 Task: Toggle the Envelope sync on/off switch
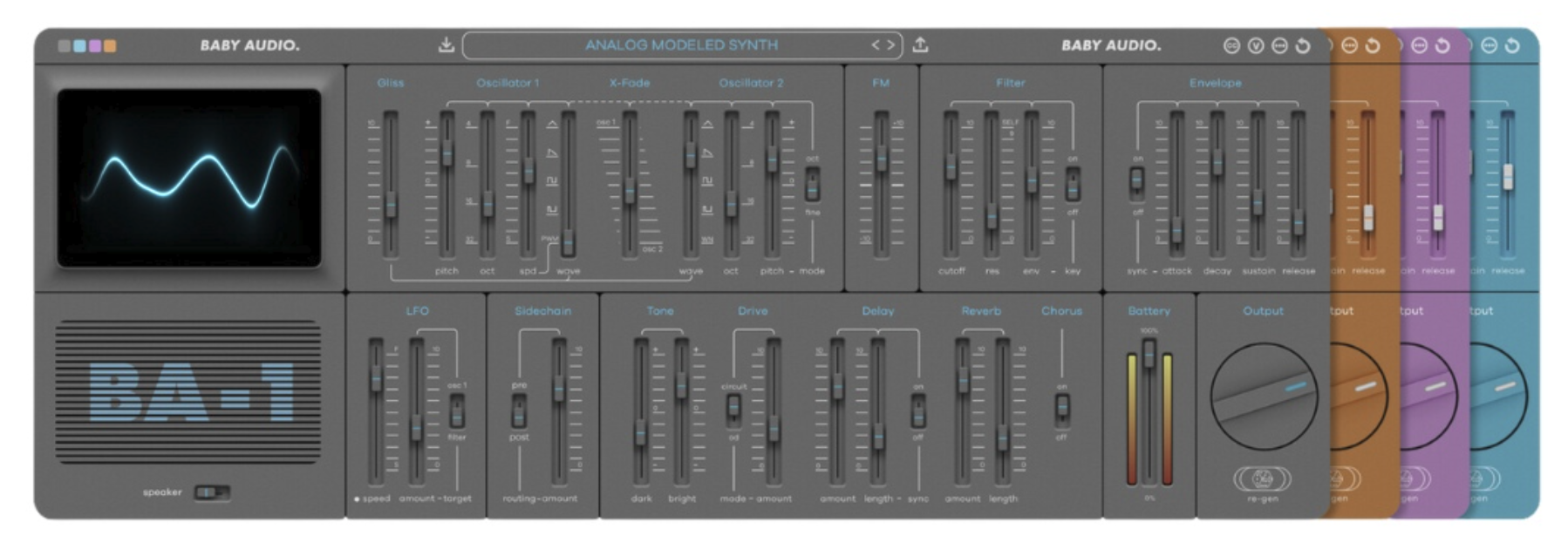(1136, 183)
